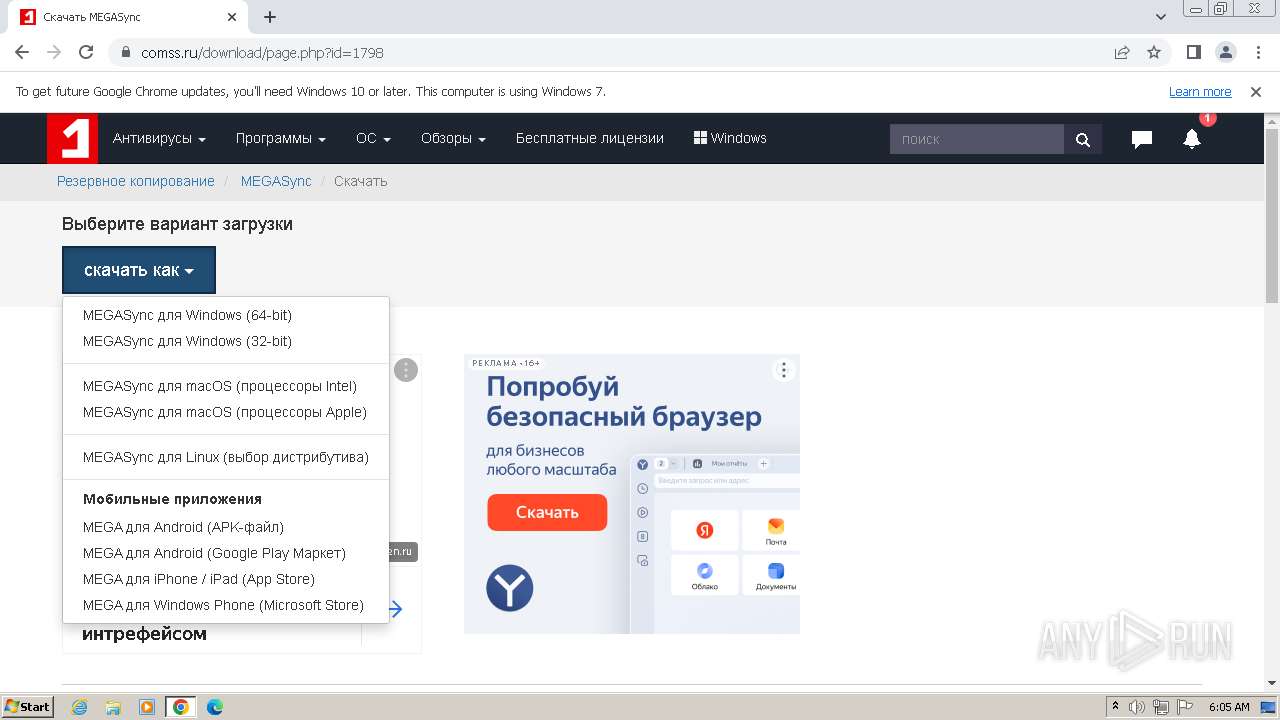Open the notifications bell icon
This screenshot has width=1280, height=720.
1191,139
